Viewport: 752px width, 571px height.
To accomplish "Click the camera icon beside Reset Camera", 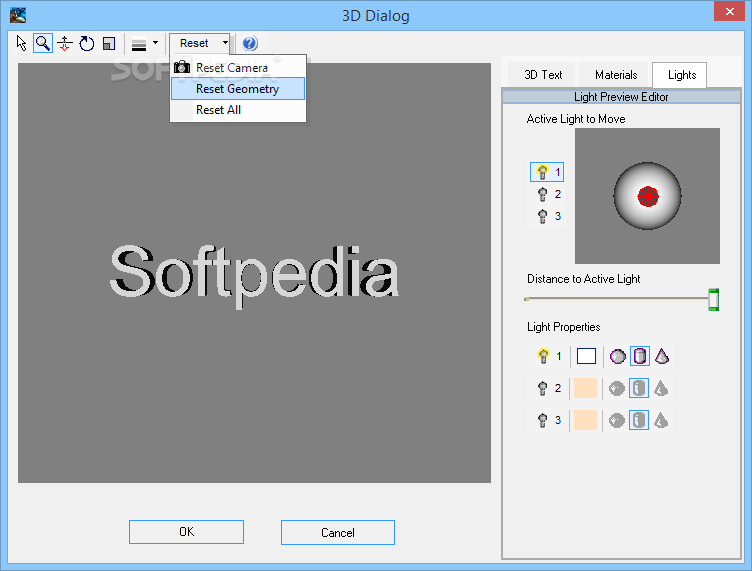I will (182, 67).
